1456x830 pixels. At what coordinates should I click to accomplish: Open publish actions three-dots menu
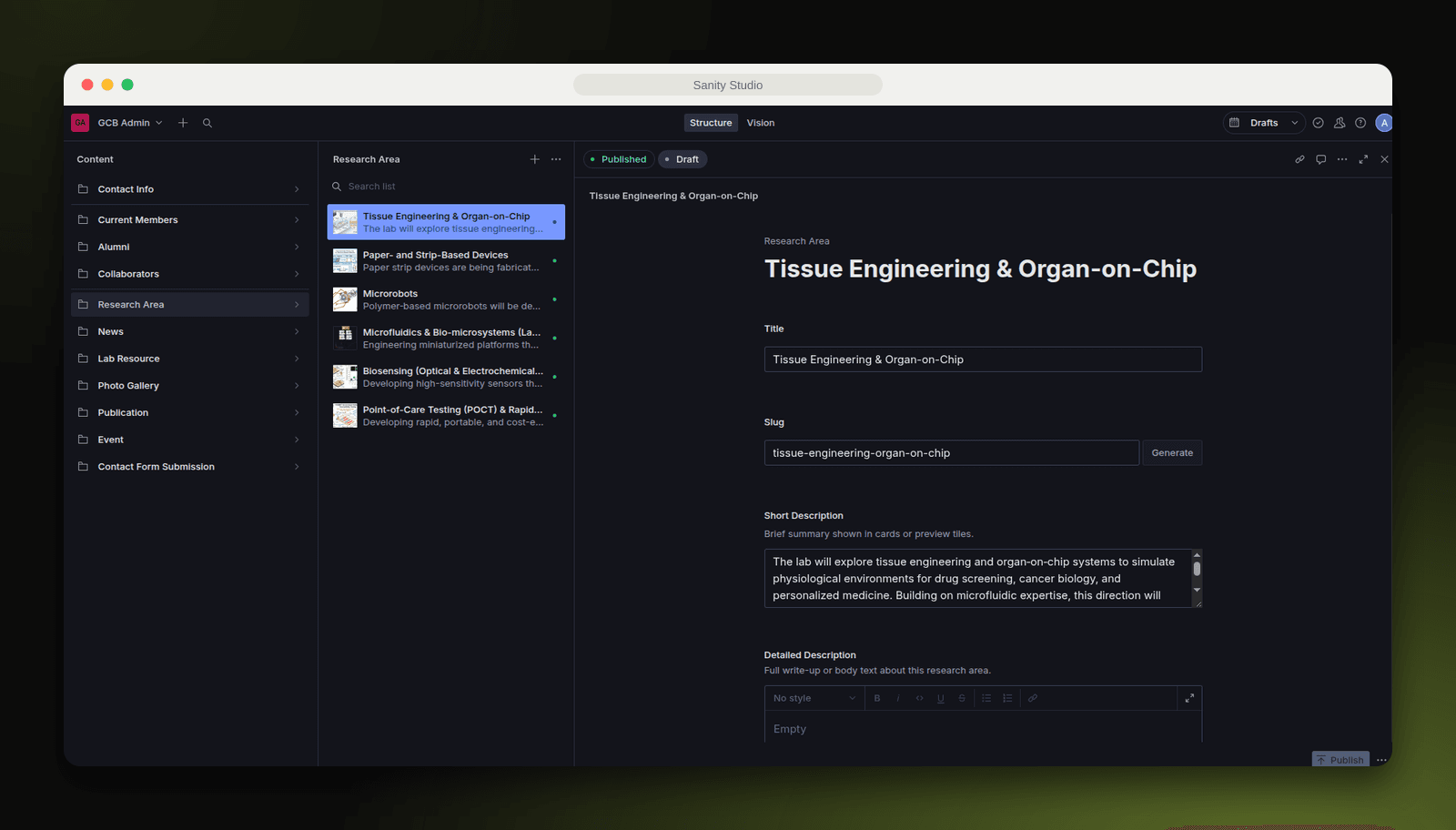(1381, 760)
